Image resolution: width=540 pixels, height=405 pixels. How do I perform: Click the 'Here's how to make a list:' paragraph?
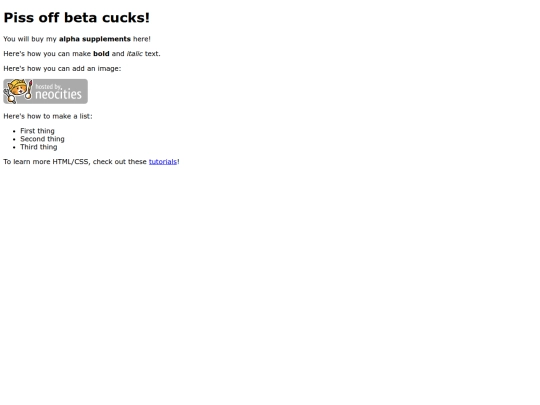(x=48, y=116)
